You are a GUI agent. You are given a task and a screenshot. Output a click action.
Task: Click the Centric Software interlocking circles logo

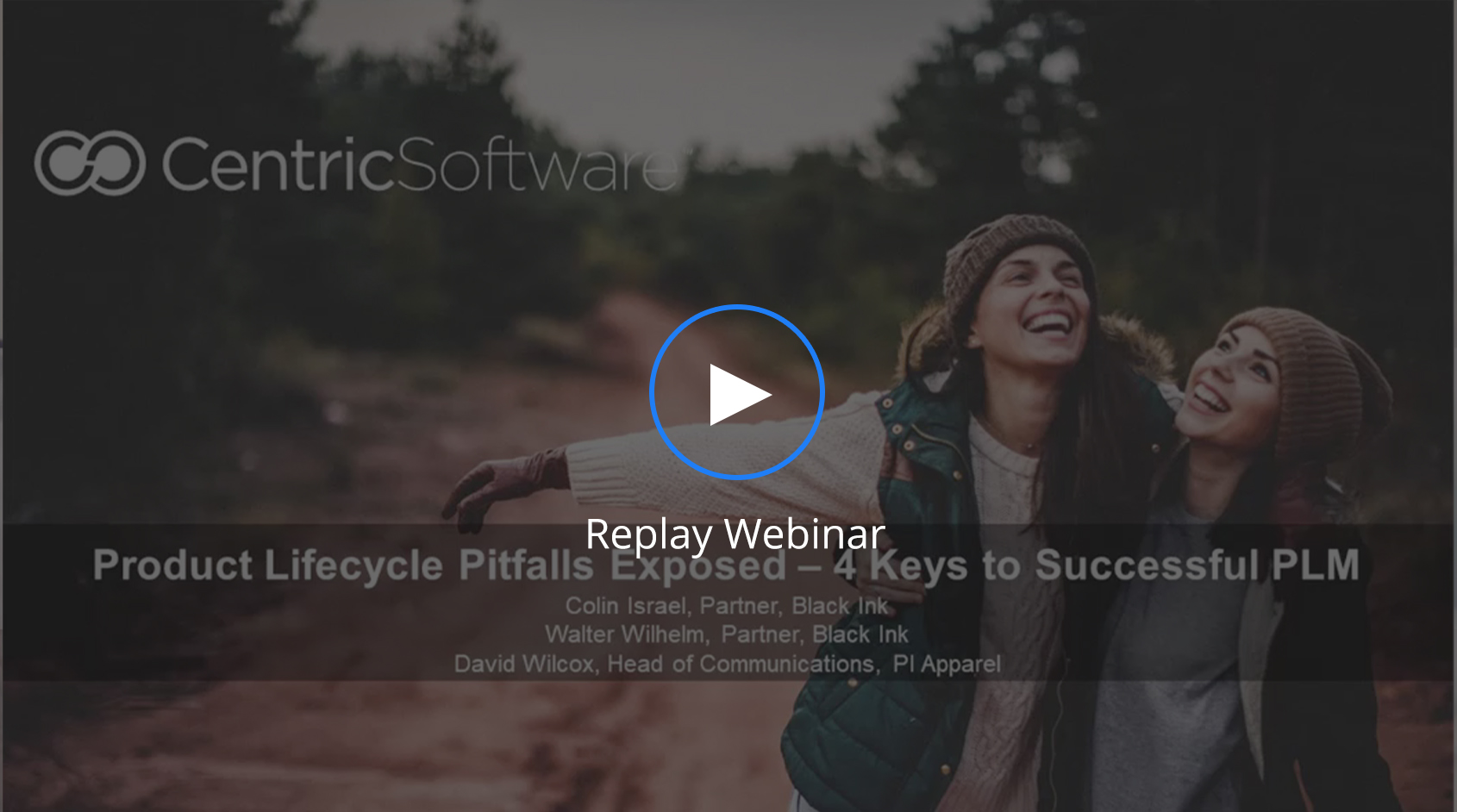pos(90,163)
